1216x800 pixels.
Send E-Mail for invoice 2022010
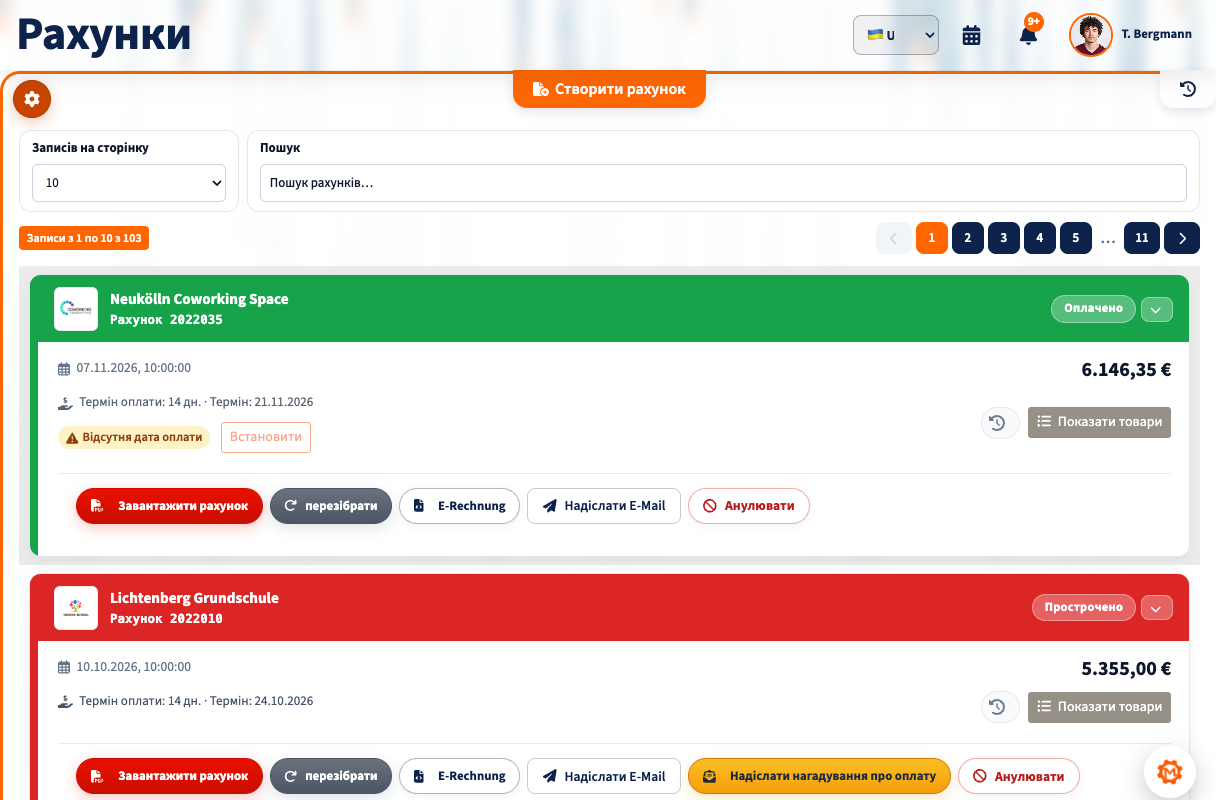[604, 776]
